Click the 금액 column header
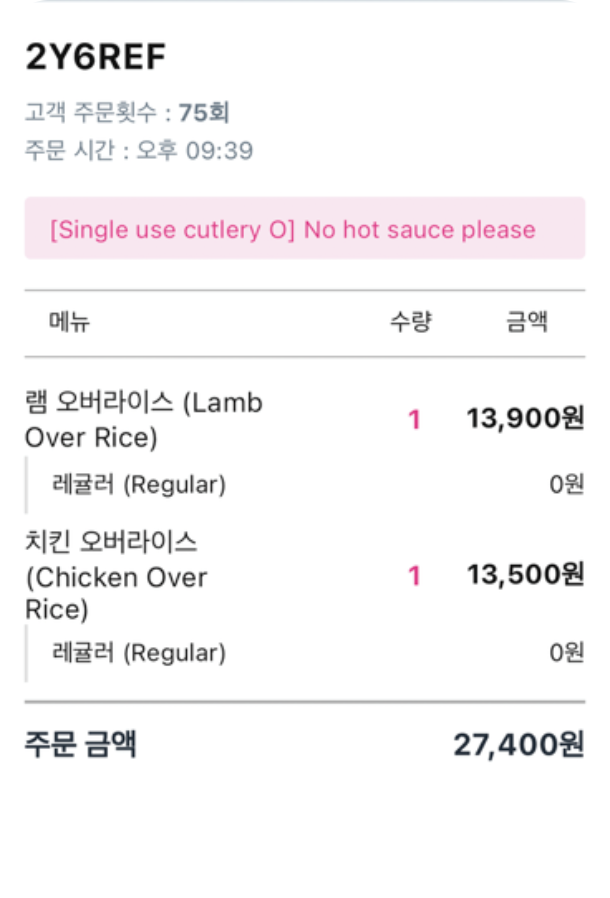The height and width of the screenshot is (898, 610). coord(526,322)
